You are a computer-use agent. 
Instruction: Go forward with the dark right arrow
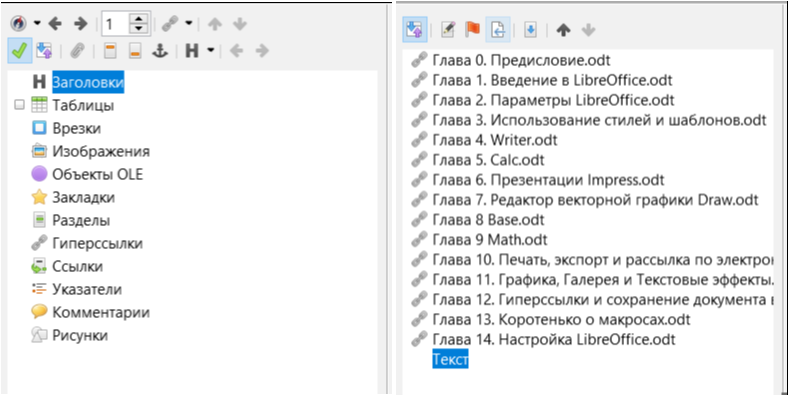pyautogui.click(x=80, y=23)
